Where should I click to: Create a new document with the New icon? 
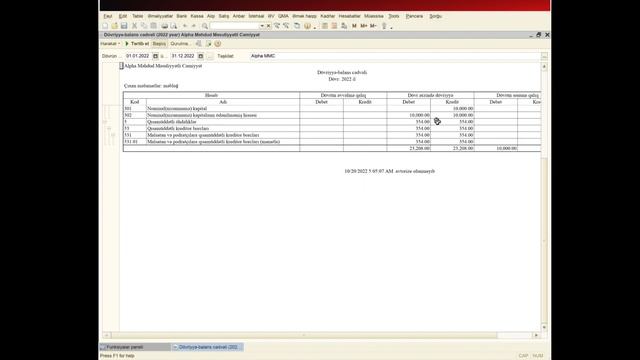105,26
